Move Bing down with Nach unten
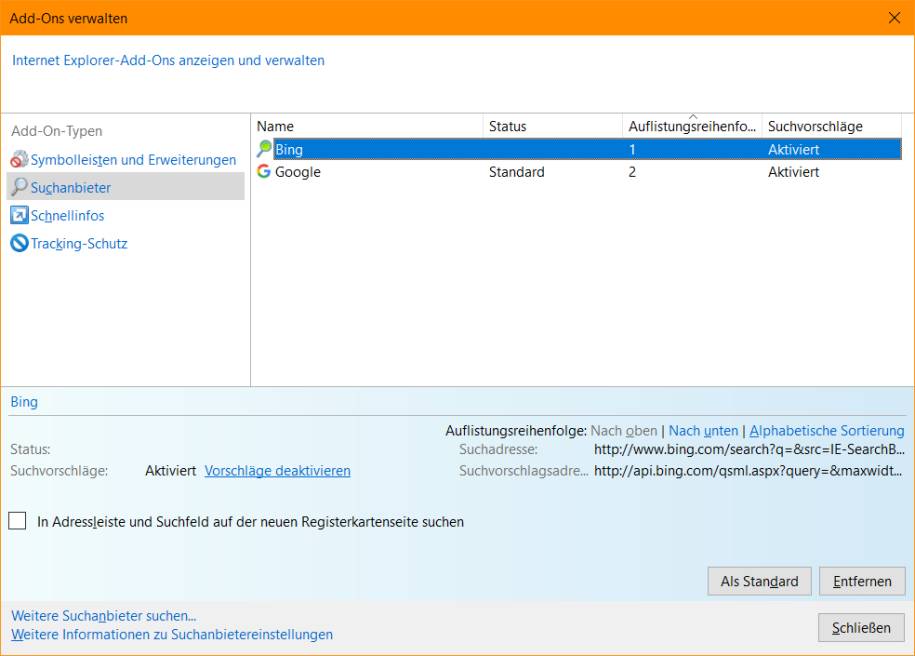The width and height of the screenshot is (915, 656). pos(703,431)
